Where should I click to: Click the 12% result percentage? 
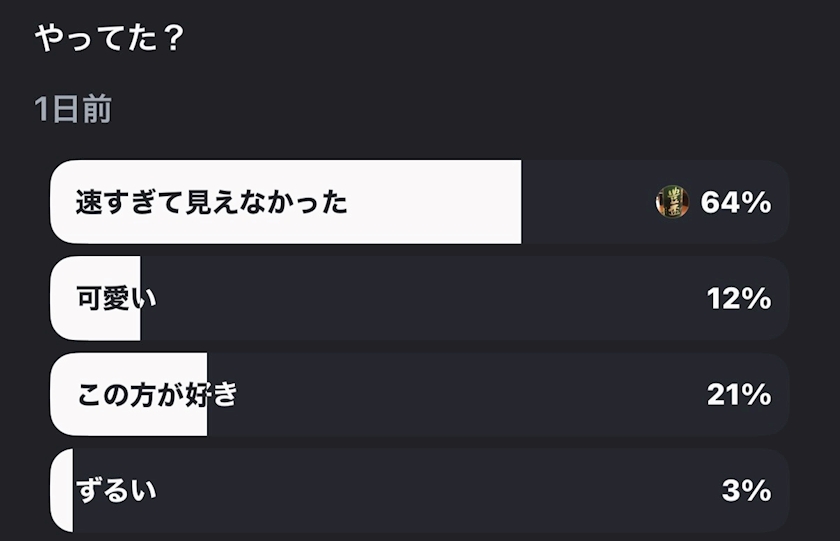(x=738, y=298)
